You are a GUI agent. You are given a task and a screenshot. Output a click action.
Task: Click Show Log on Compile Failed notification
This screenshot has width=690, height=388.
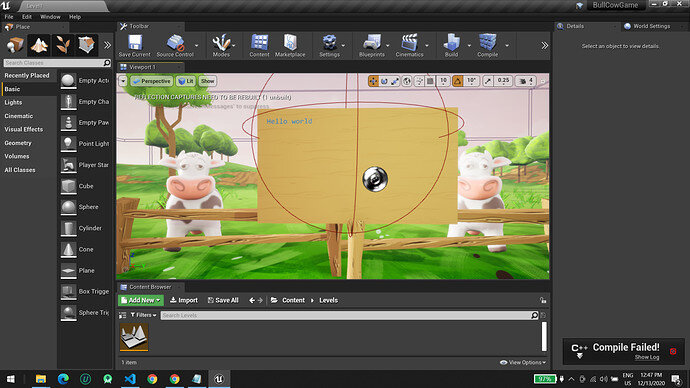pyautogui.click(x=647, y=357)
